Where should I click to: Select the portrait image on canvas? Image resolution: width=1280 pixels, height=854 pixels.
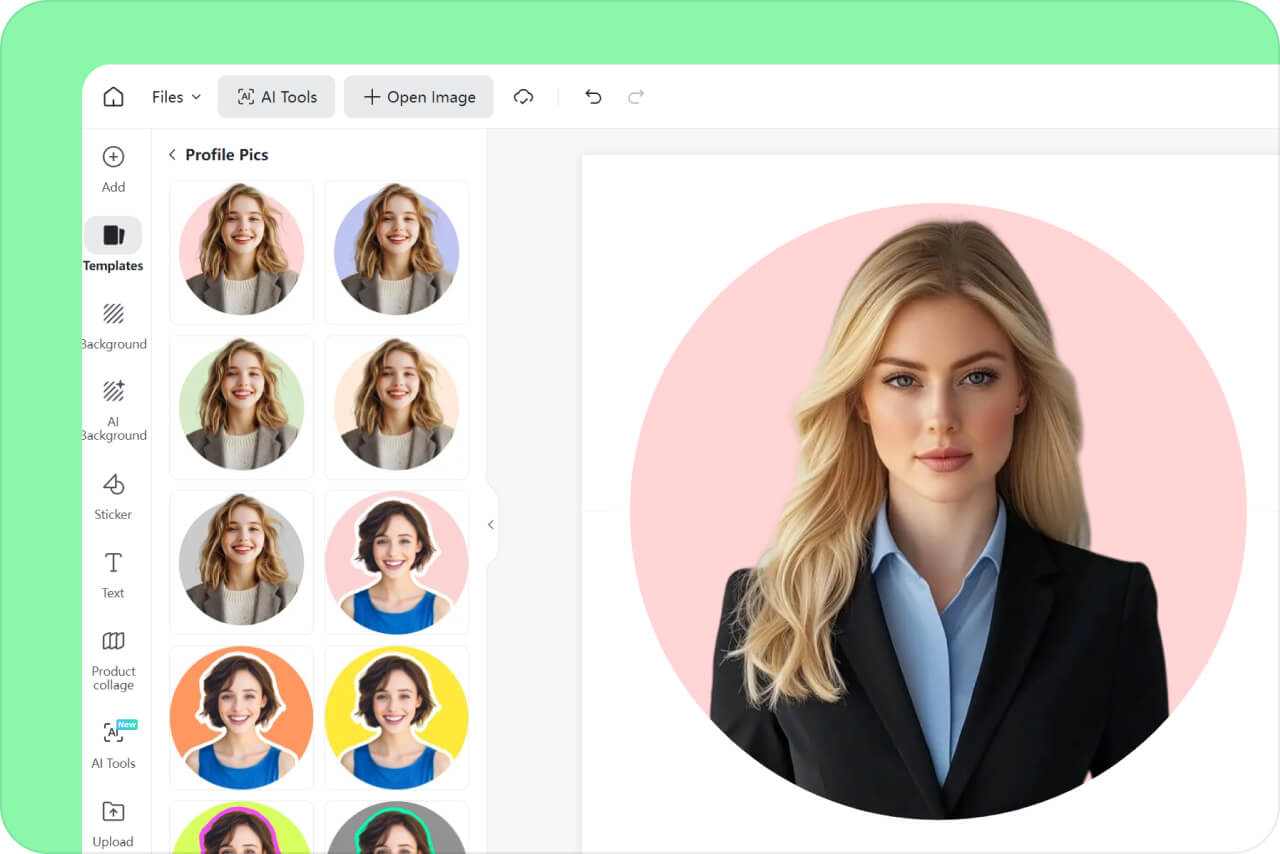click(938, 511)
